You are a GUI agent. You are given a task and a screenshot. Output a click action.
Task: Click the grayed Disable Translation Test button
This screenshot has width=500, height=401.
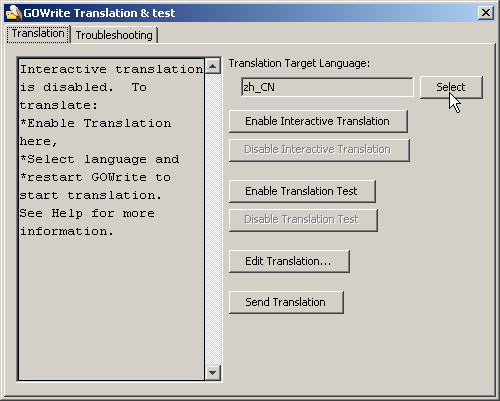(x=303, y=220)
